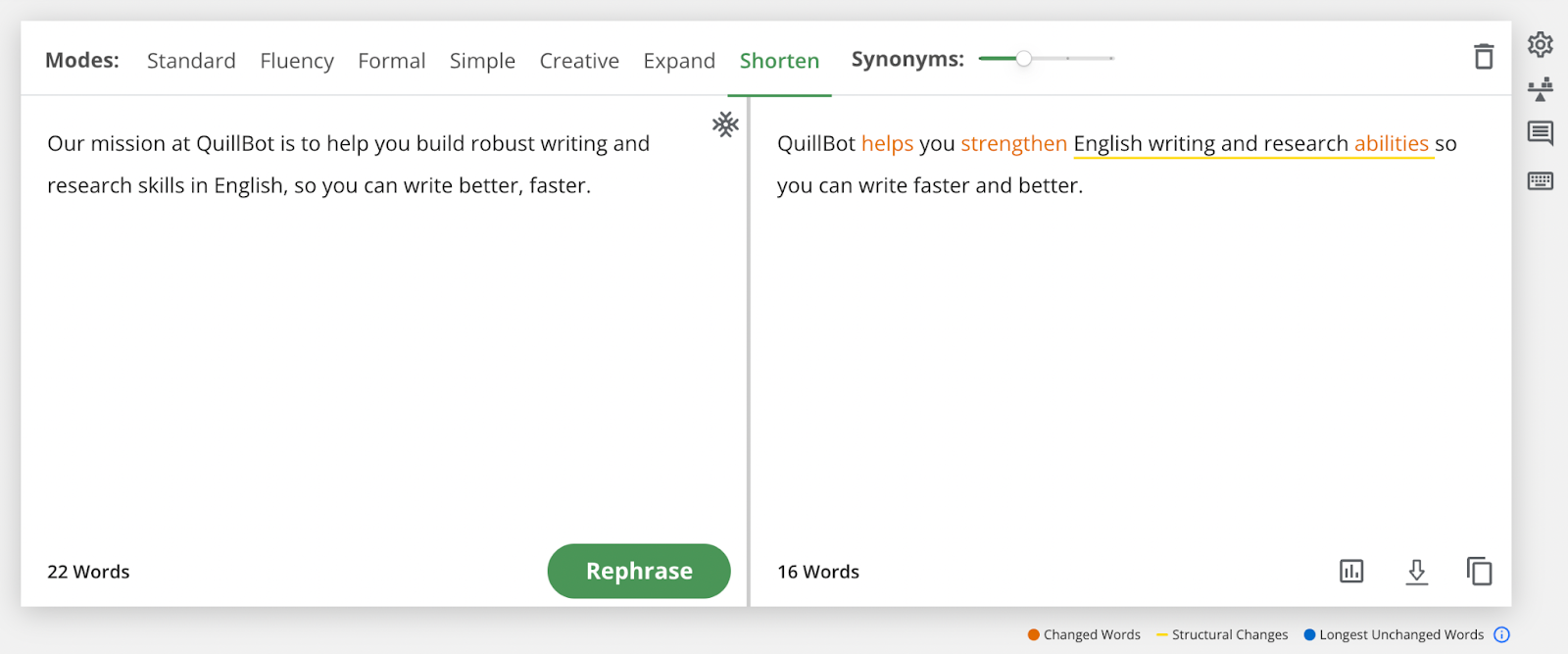Click the changed word "helps"

887,143
